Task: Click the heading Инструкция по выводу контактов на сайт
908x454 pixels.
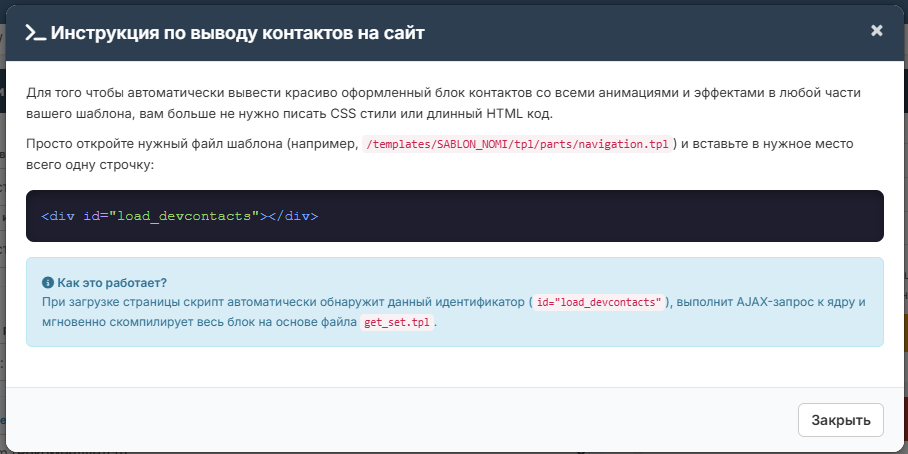Action: pyautogui.click(x=237, y=33)
